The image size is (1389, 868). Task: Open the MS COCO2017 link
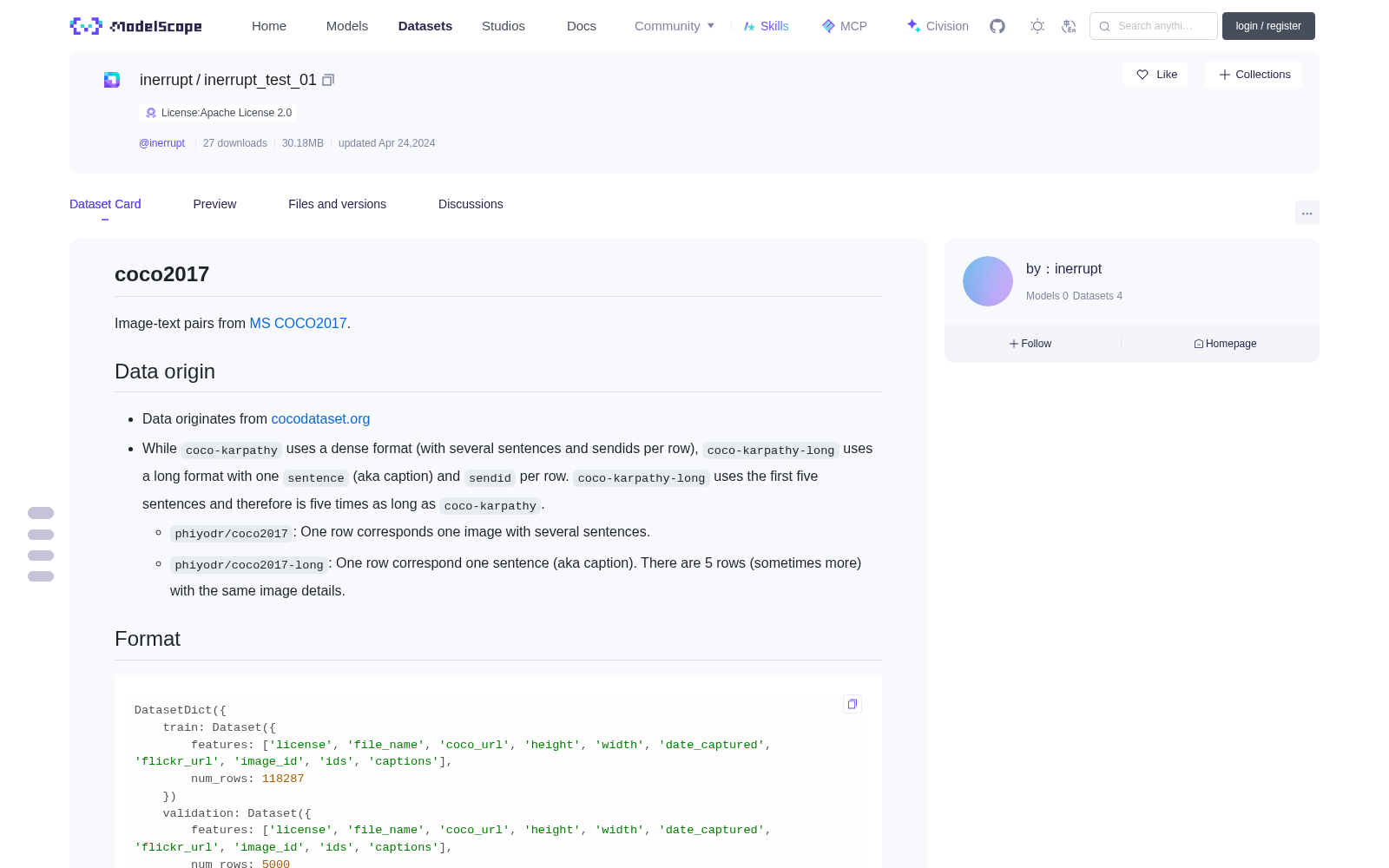(298, 323)
